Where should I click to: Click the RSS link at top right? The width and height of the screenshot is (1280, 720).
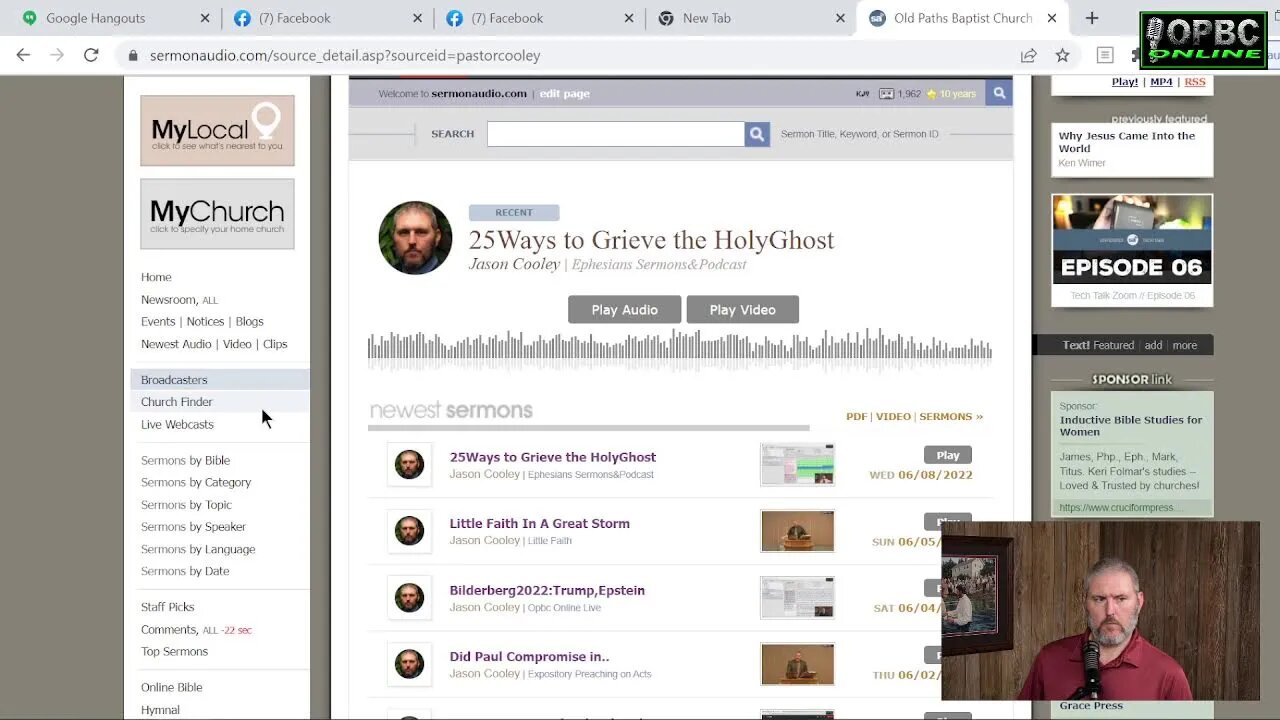point(1195,82)
